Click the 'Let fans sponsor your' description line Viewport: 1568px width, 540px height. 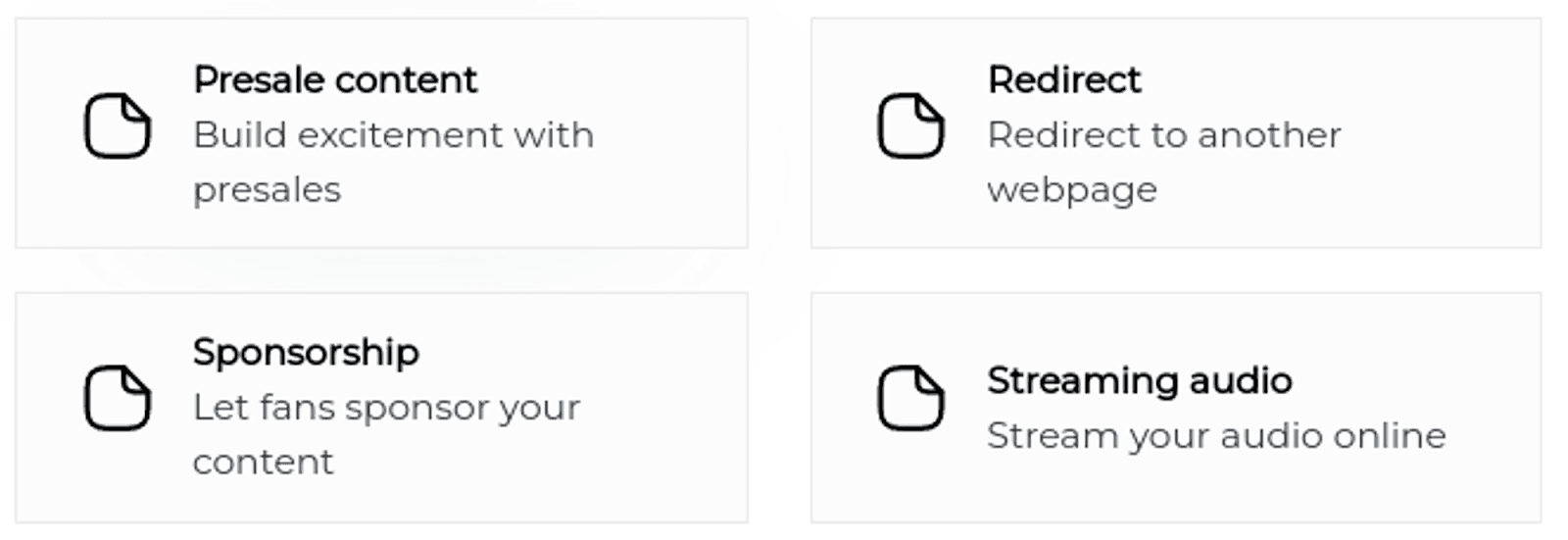(386, 407)
